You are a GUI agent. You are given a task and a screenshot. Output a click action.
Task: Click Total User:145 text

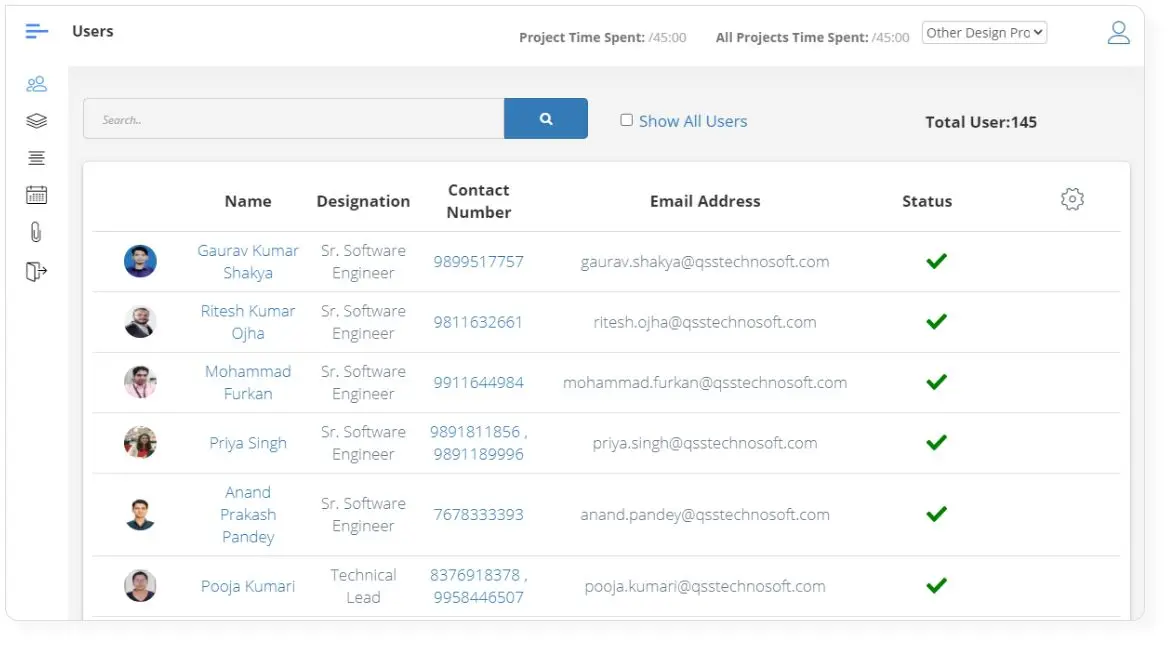click(x=980, y=122)
